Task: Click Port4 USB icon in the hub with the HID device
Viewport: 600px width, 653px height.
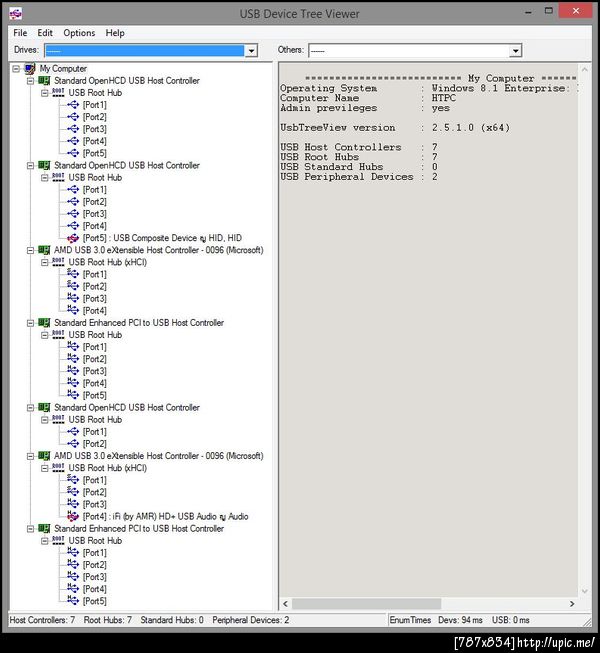Action: 73,226
